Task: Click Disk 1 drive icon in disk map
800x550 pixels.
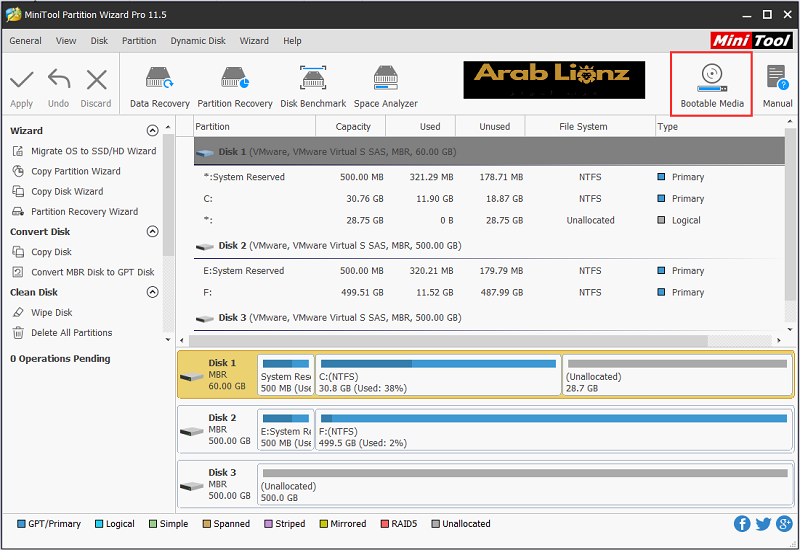Action: pyautogui.click(x=192, y=377)
